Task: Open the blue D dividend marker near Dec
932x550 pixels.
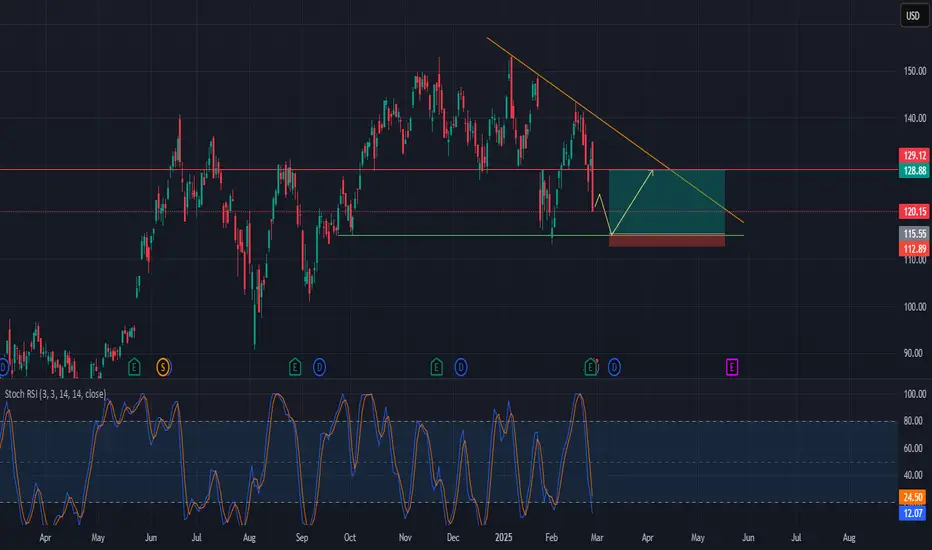Action: point(461,367)
